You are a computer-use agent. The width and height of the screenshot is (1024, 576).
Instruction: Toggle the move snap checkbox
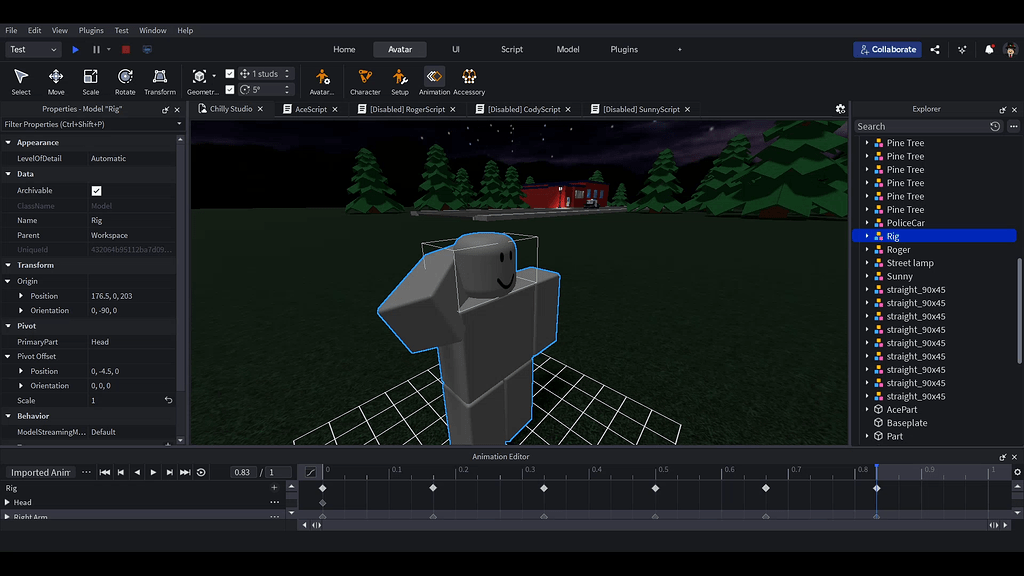pos(229,73)
